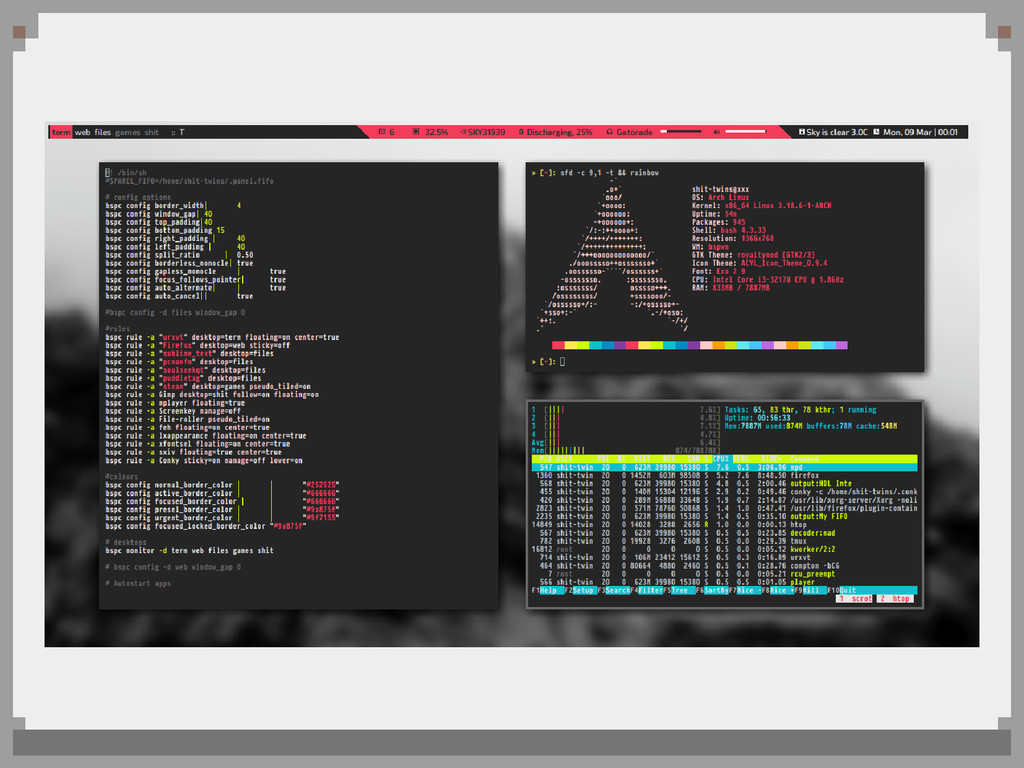Image resolution: width=1024 pixels, height=768 pixels.
Task: Click the Arch Linux ASCII logo
Action: [613, 257]
